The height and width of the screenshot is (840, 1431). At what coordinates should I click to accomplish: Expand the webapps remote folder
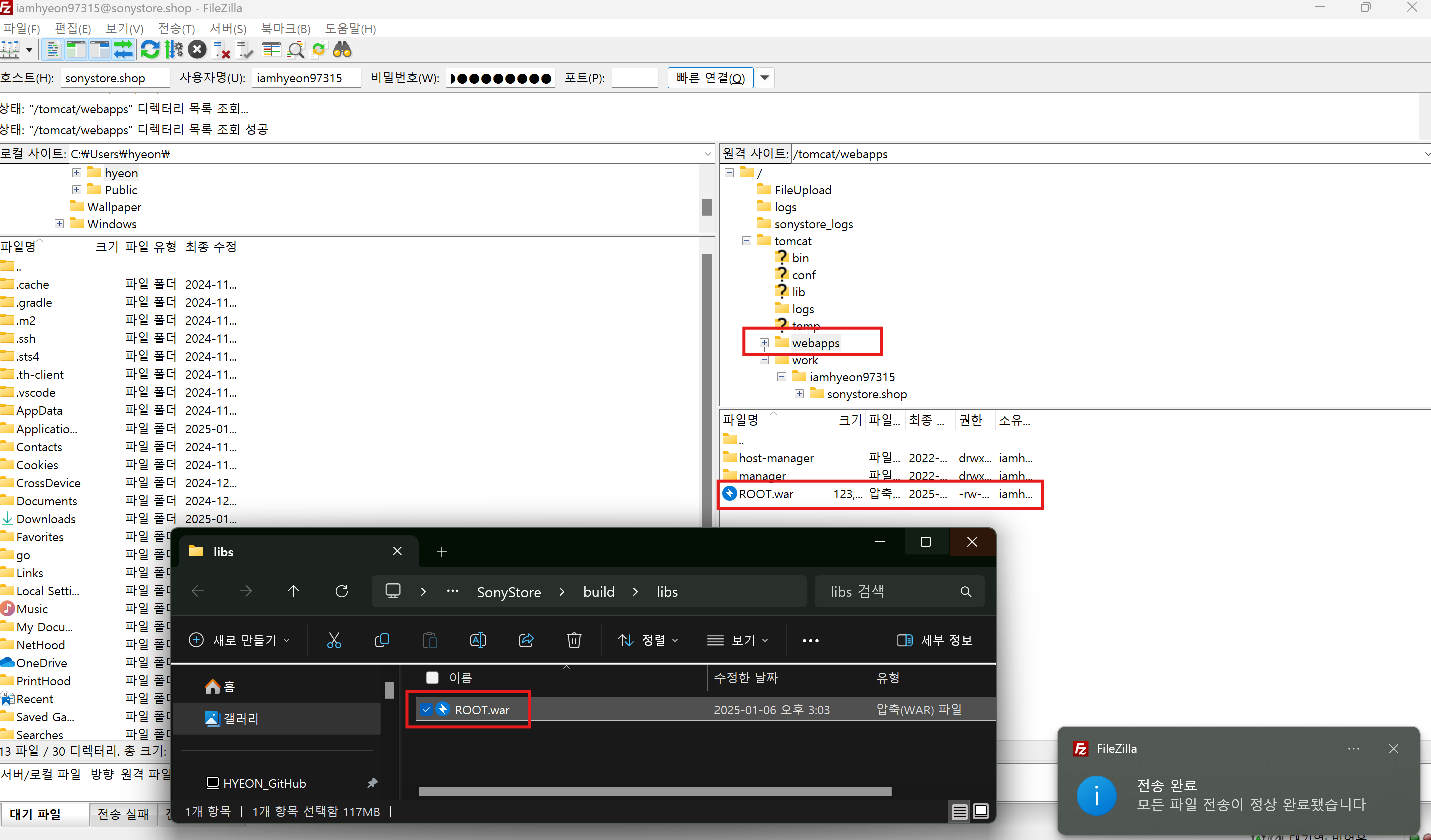coord(764,343)
